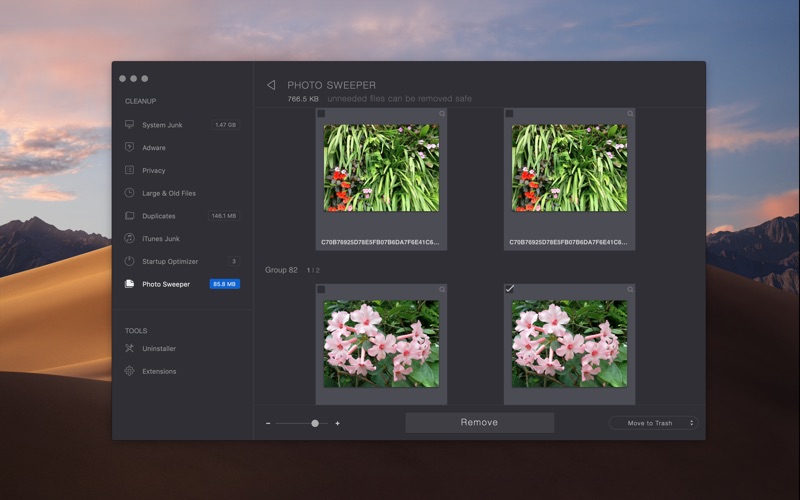
Task: Click the Remove button
Action: coord(480,422)
